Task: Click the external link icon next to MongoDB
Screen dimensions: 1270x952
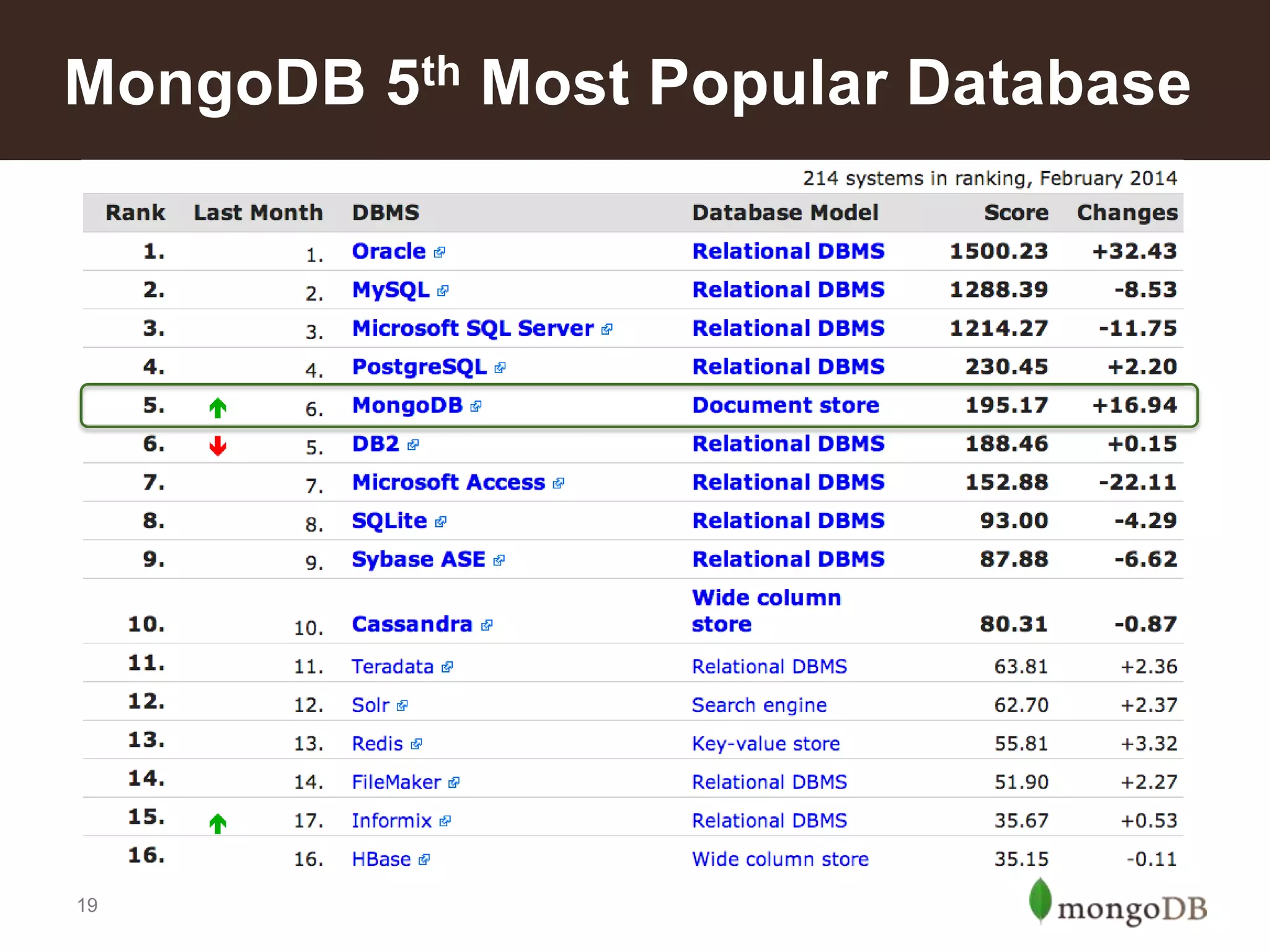Action: pos(476,407)
